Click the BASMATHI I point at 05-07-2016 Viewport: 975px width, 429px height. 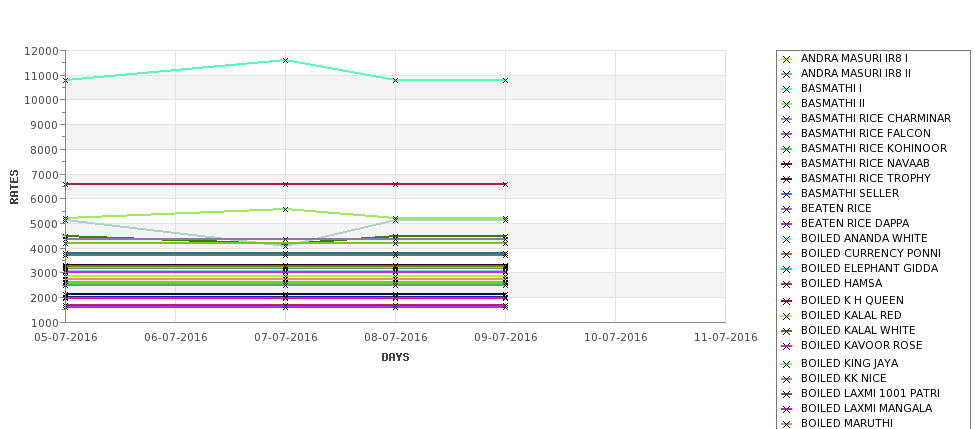tap(65, 80)
